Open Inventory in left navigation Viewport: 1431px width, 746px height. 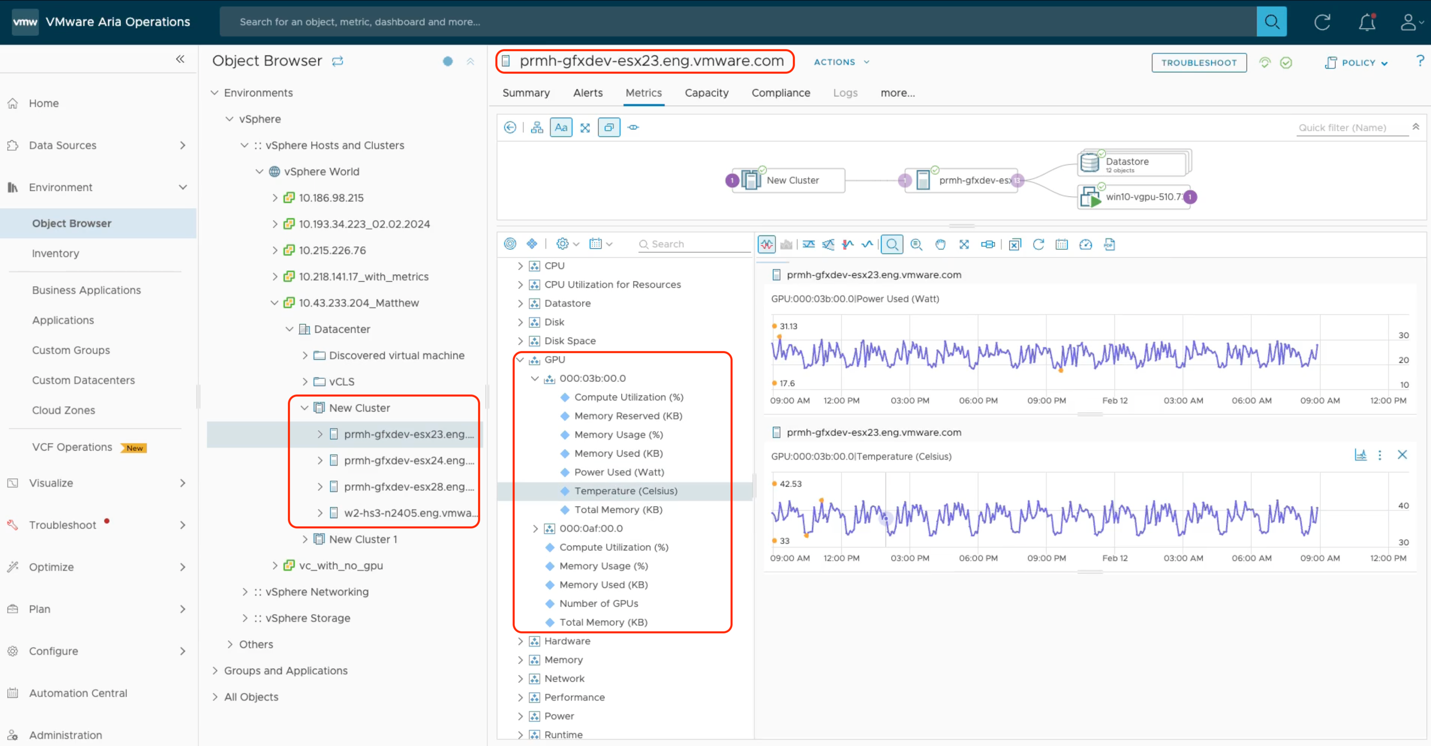(56, 254)
